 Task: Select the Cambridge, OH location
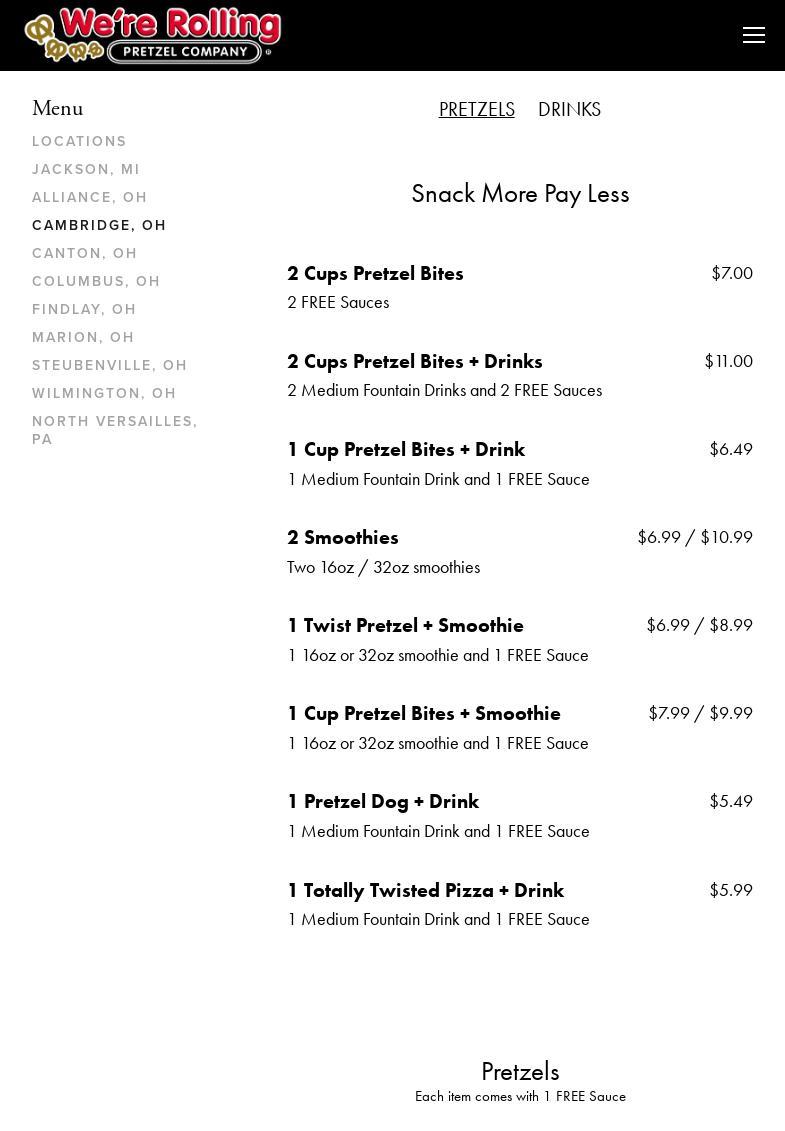pyautogui.click(x=99, y=226)
